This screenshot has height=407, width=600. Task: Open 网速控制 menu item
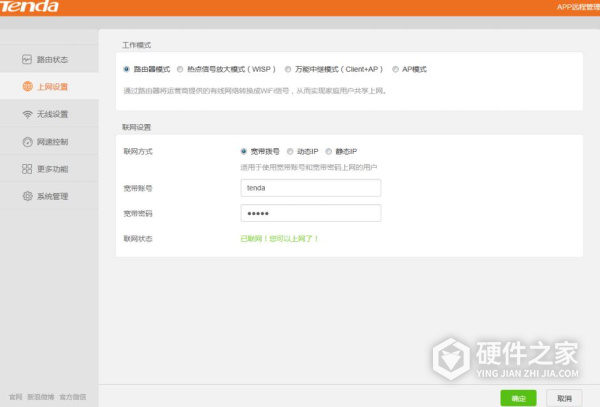tap(49, 142)
